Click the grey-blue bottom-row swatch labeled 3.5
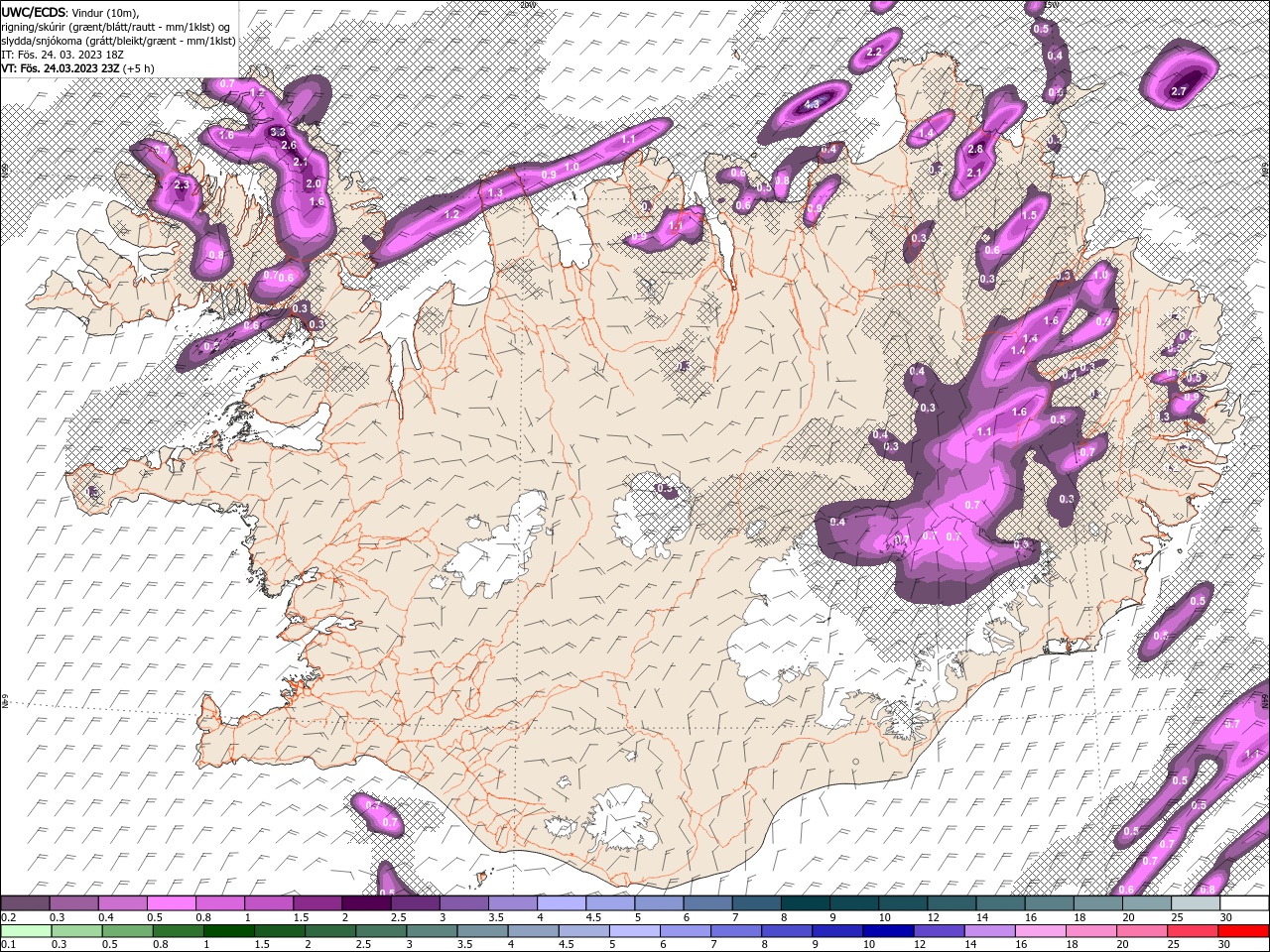The image size is (1270, 952). point(482,931)
